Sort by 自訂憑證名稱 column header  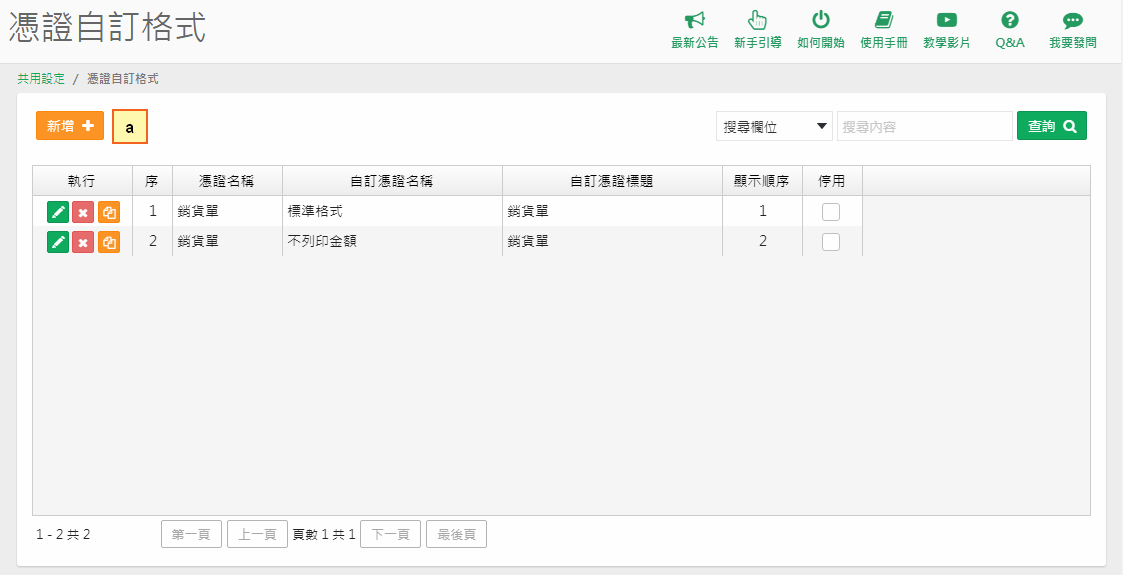pos(392,181)
